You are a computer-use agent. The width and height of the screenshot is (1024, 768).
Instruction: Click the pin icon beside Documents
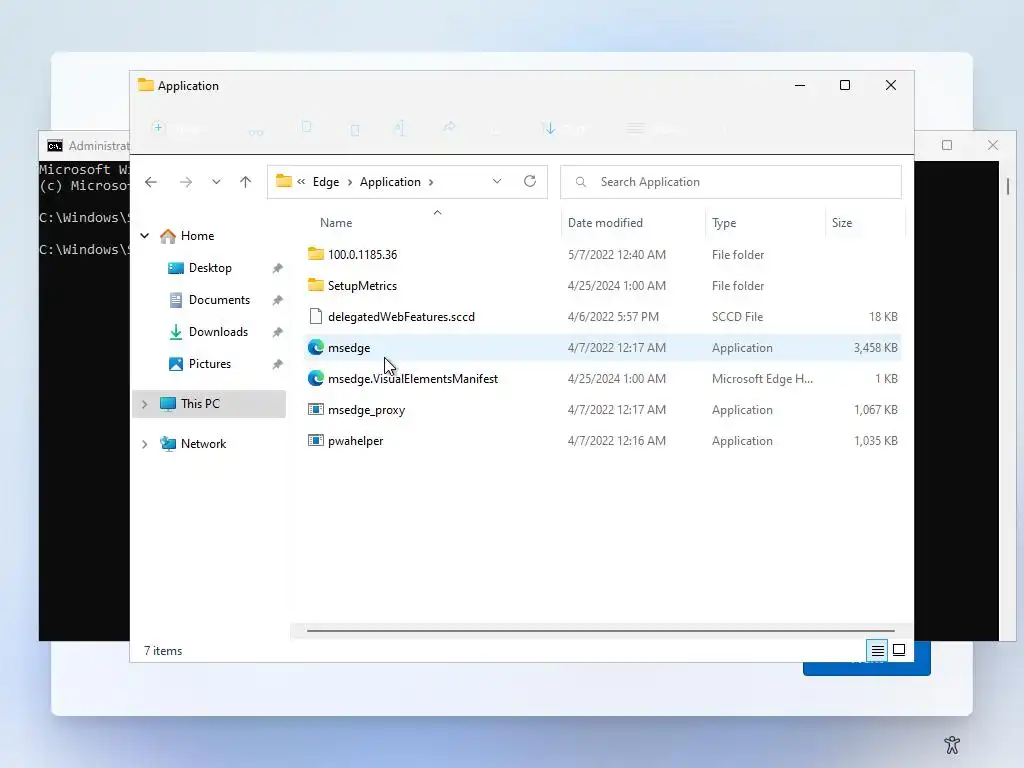(x=278, y=300)
